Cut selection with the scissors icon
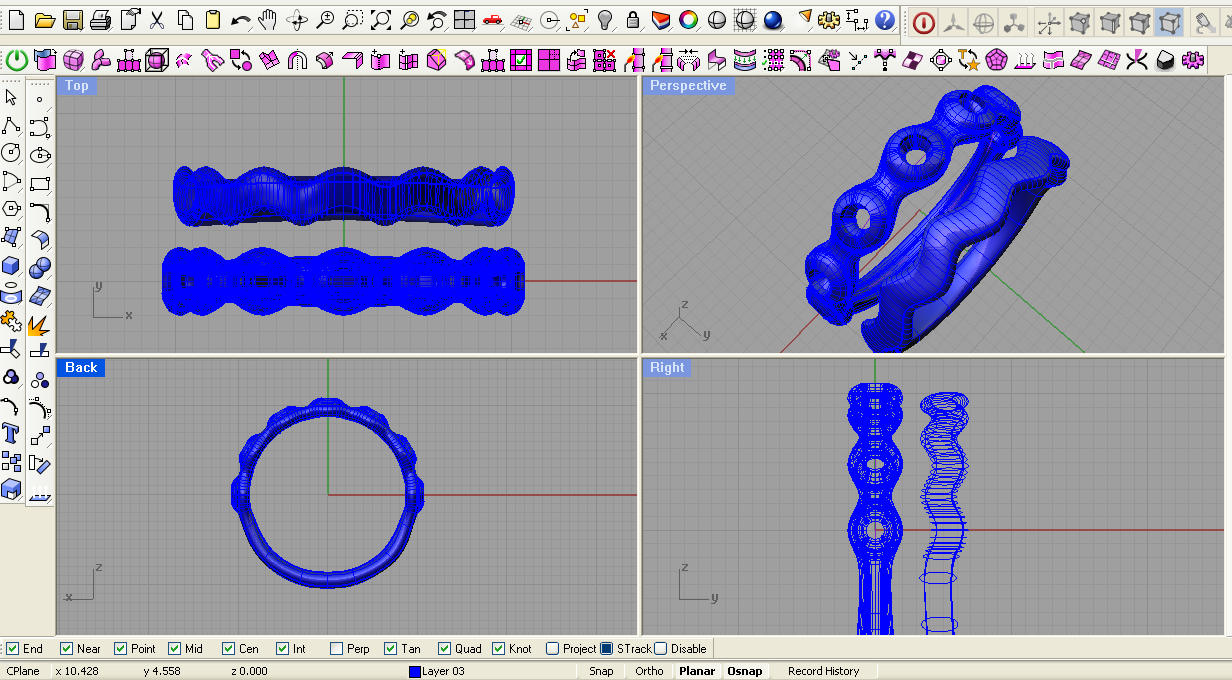This screenshot has width=1232, height=680. tap(157, 19)
